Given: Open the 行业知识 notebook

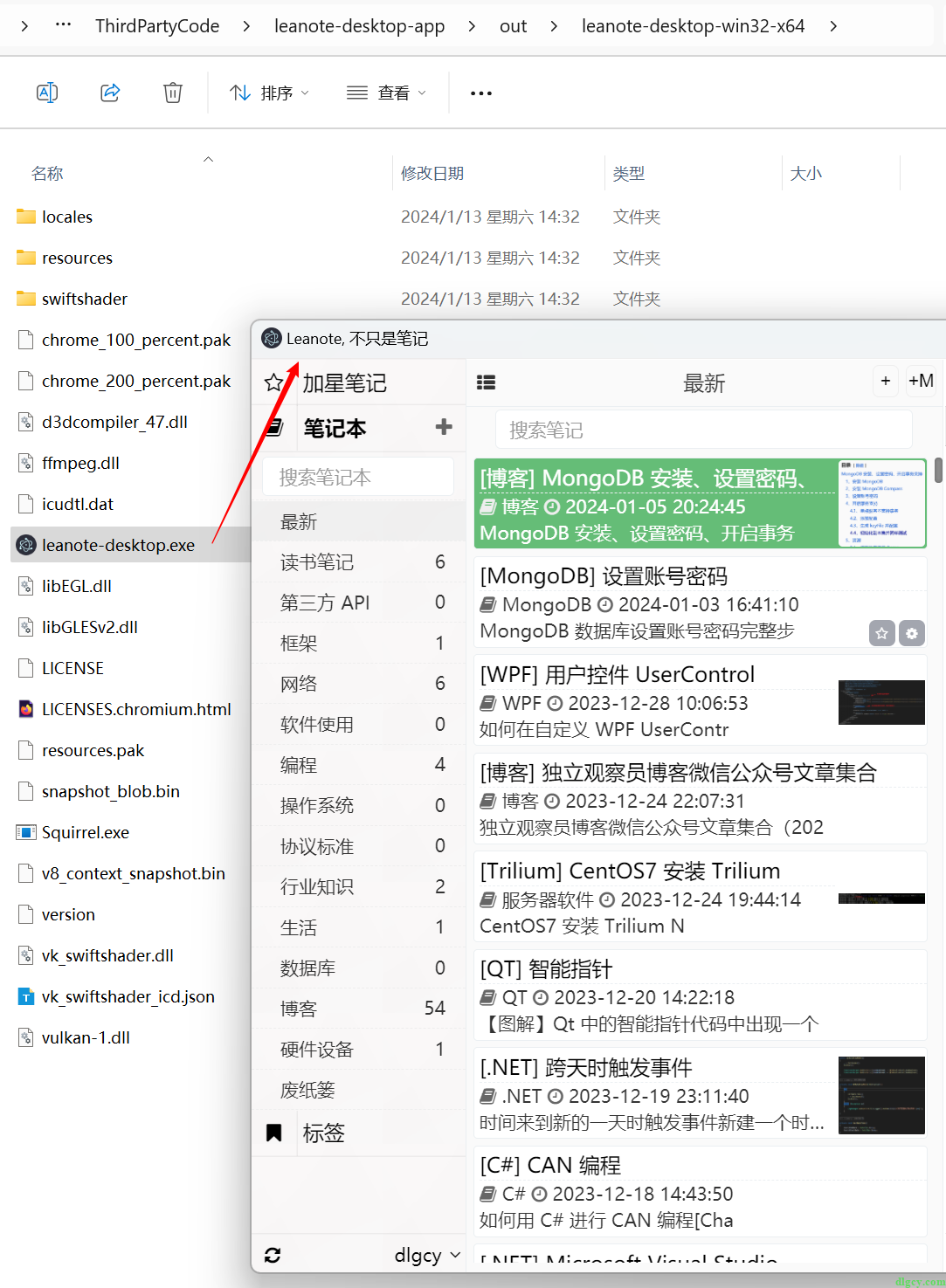Looking at the screenshot, I should point(359,886).
